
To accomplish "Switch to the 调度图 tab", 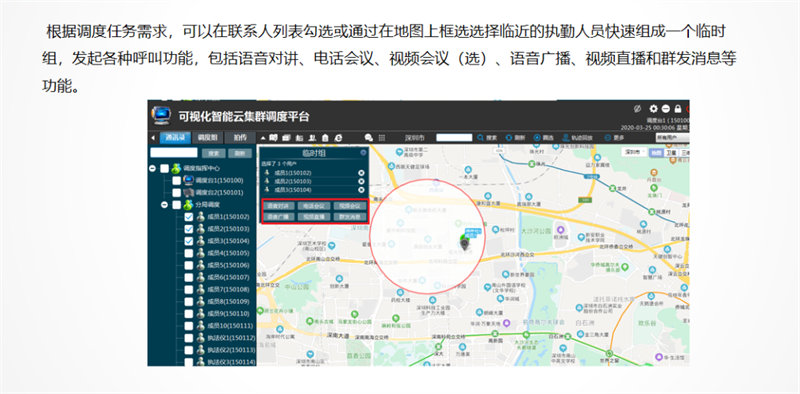I will [208, 138].
